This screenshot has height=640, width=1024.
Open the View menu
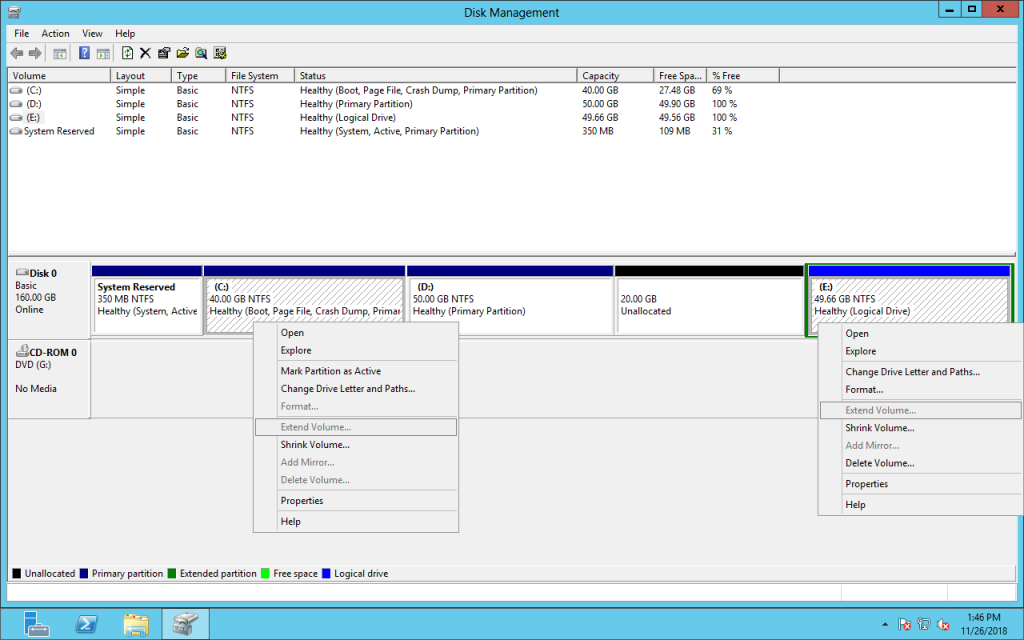pos(91,33)
